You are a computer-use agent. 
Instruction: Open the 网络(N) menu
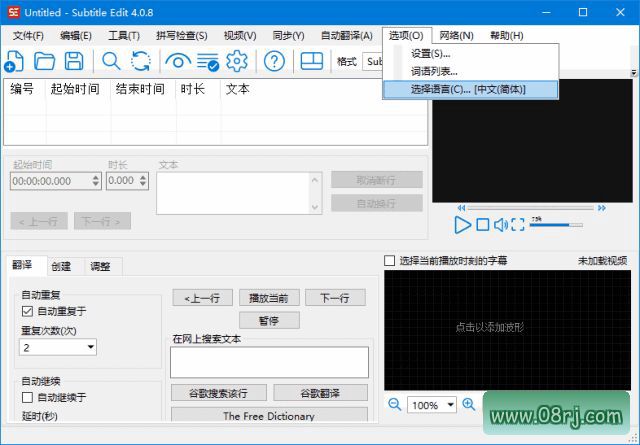point(456,36)
